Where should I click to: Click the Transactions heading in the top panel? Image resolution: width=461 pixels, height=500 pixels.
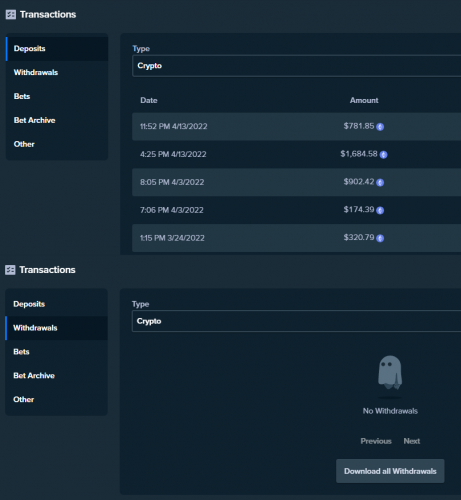coord(48,15)
